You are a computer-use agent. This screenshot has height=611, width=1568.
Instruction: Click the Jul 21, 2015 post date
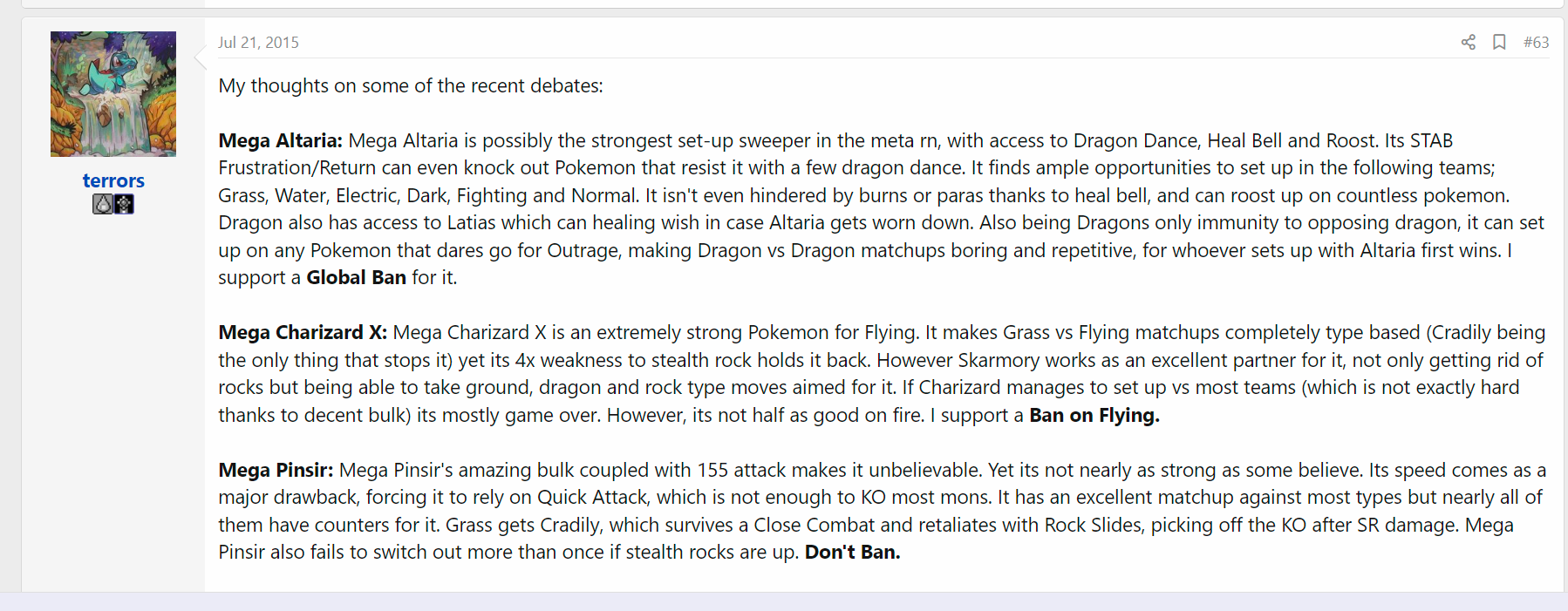[258, 42]
